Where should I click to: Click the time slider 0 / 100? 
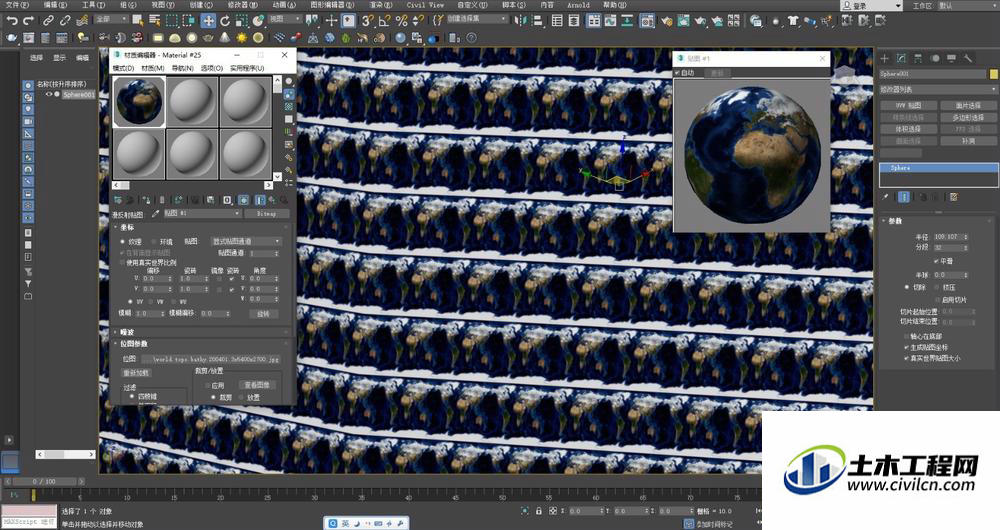tap(44, 482)
